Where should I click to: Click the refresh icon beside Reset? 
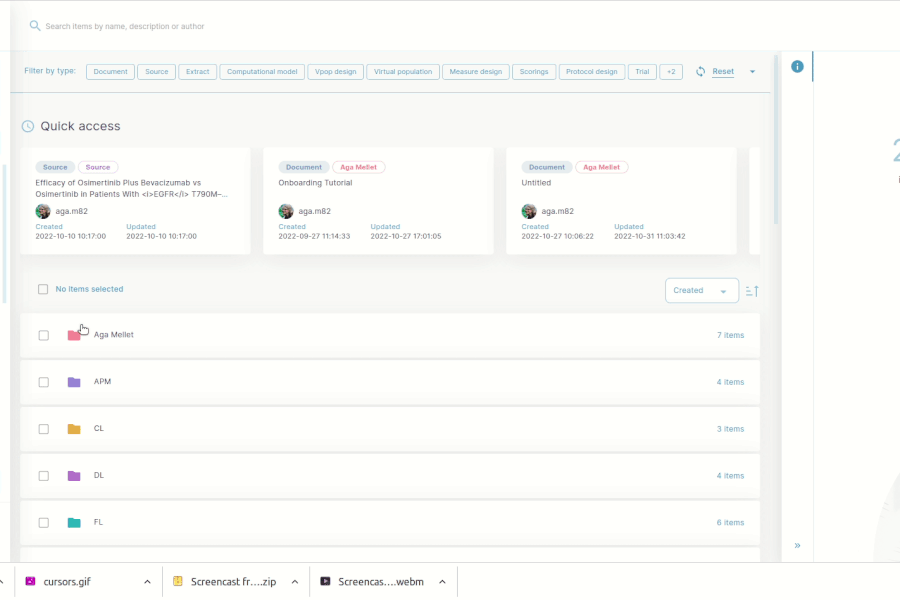[x=701, y=72]
